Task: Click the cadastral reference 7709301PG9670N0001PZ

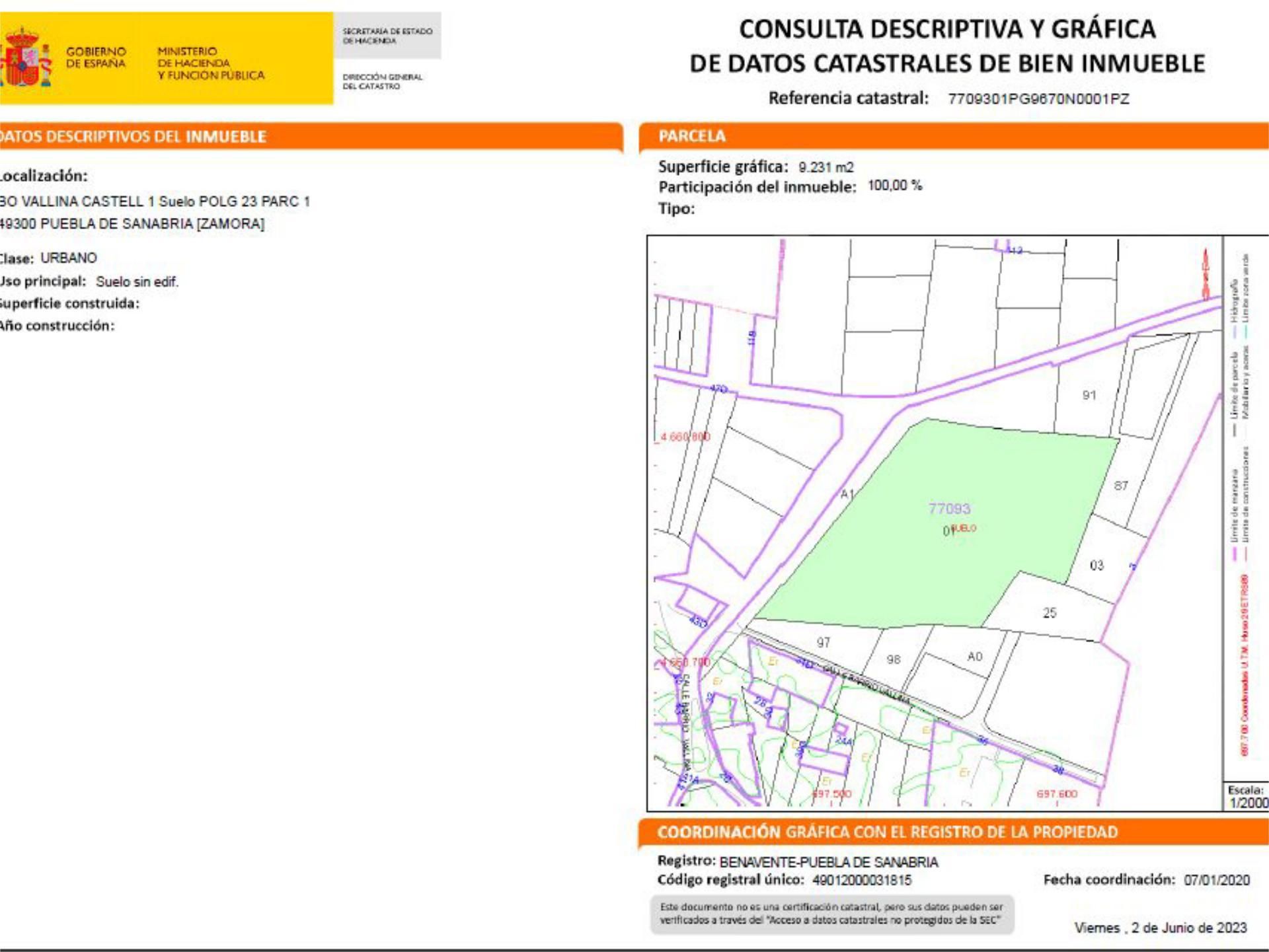Action: pyautogui.click(x=1038, y=99)
